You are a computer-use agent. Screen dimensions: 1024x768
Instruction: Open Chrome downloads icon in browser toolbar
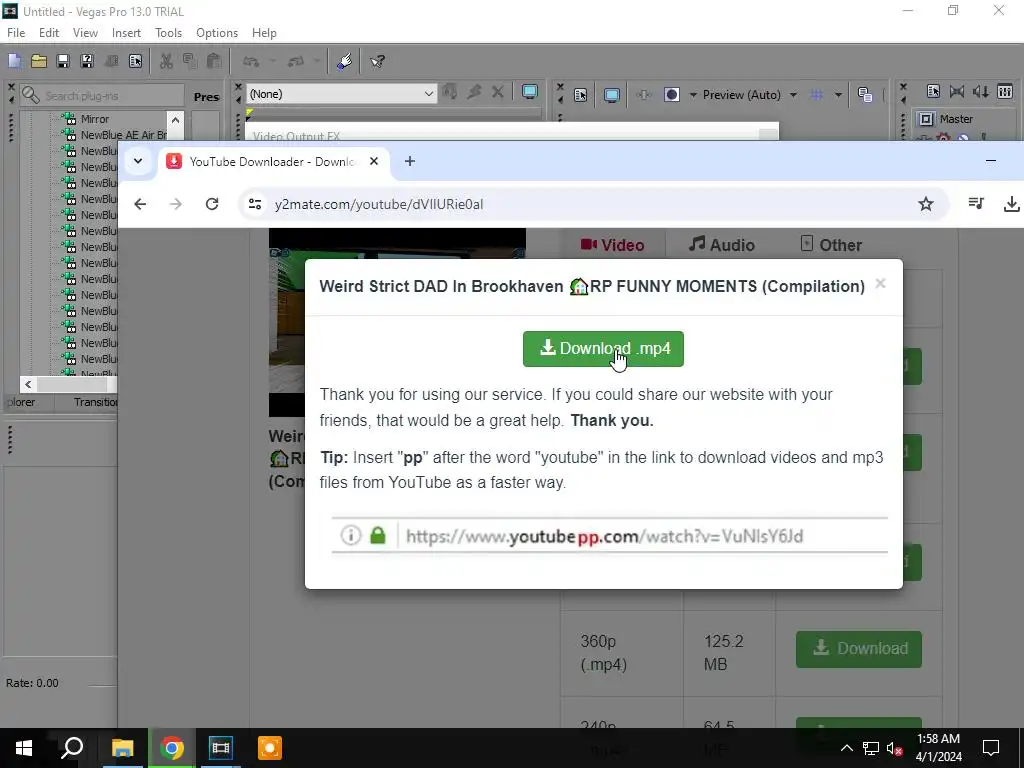click(1011, 204)
